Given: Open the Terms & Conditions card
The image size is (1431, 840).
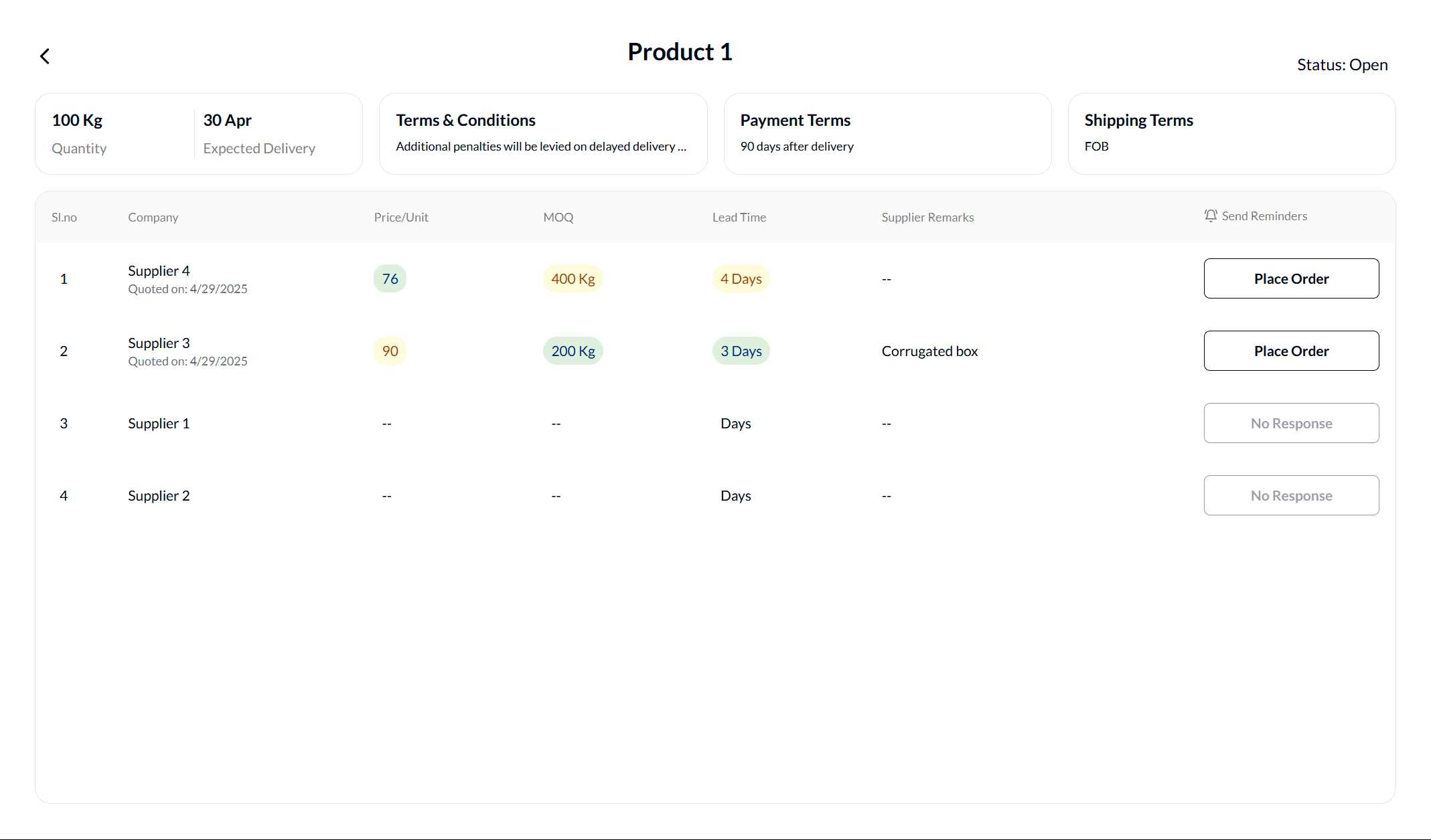Looking at the screenshot, I should click(x=542, y=134).
